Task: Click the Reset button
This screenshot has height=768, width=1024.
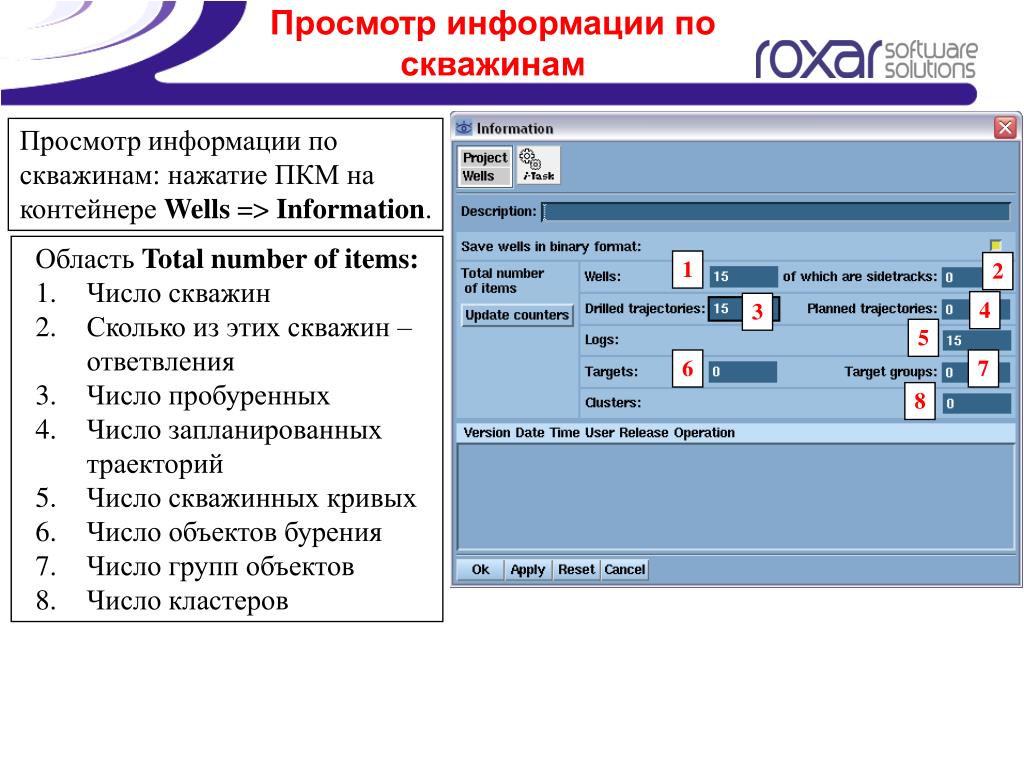Action: point(576,569)
